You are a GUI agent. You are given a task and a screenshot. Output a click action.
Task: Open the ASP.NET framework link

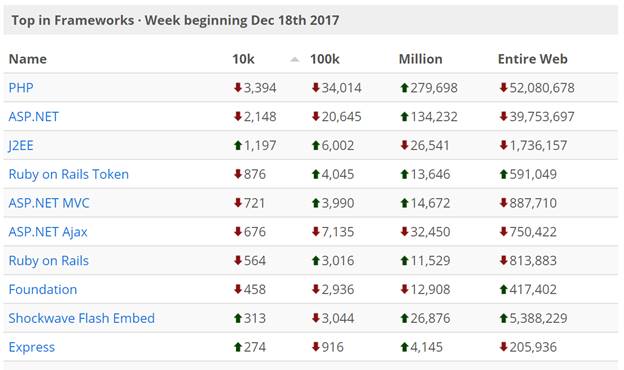click(33, 117)
